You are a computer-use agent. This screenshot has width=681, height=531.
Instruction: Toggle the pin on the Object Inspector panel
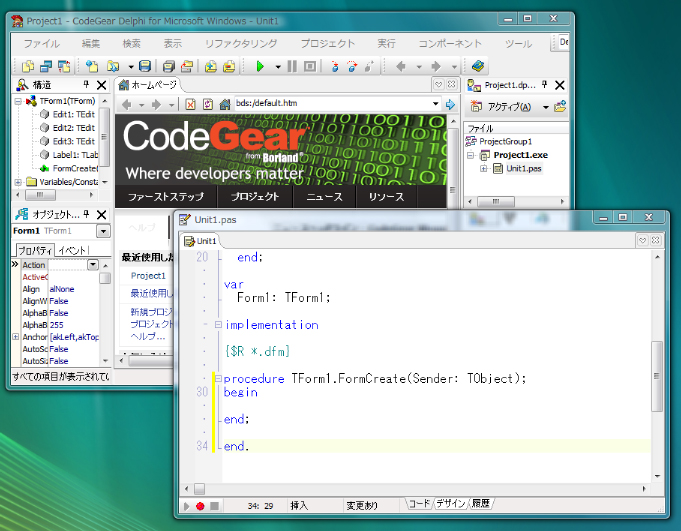[x=86, y=214]
